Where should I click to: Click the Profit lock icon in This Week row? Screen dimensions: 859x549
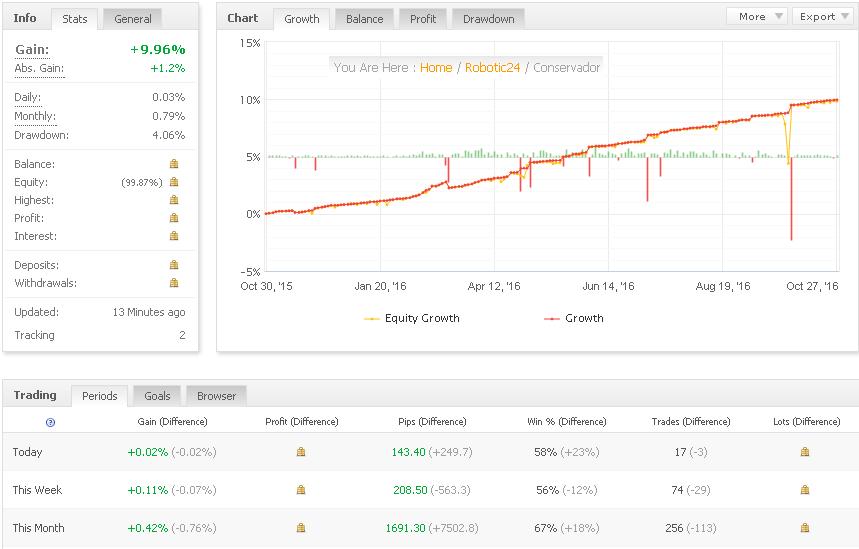click(301, 490)
